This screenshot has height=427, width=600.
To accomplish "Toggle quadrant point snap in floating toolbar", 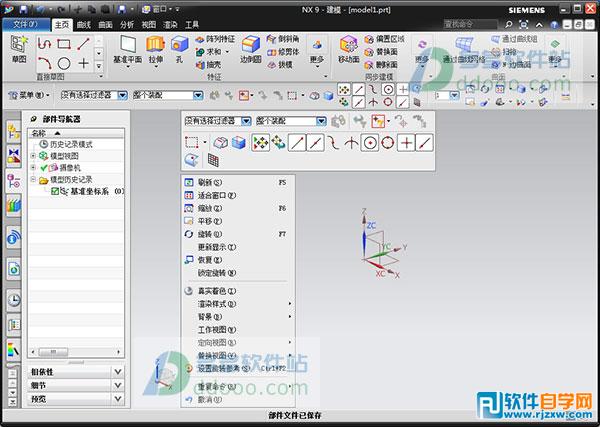I will (x=388, y=143).
